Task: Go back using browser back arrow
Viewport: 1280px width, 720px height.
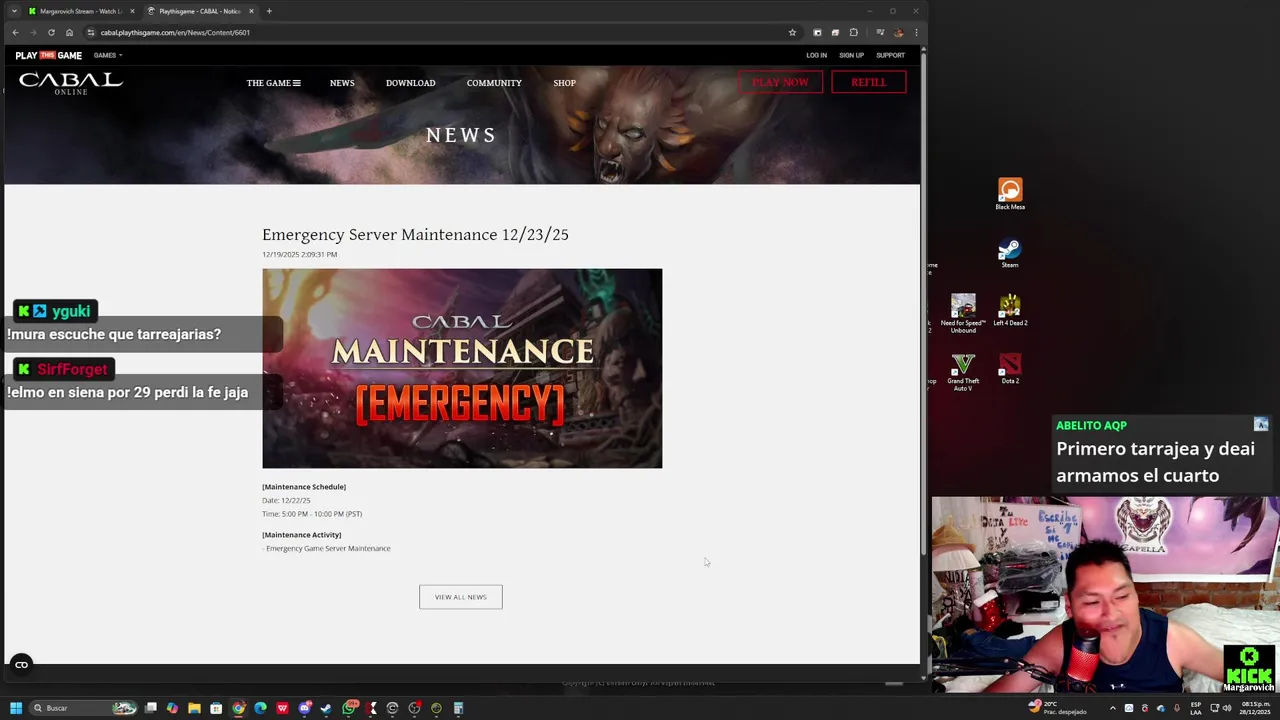Action: click(x=15, y=32)
